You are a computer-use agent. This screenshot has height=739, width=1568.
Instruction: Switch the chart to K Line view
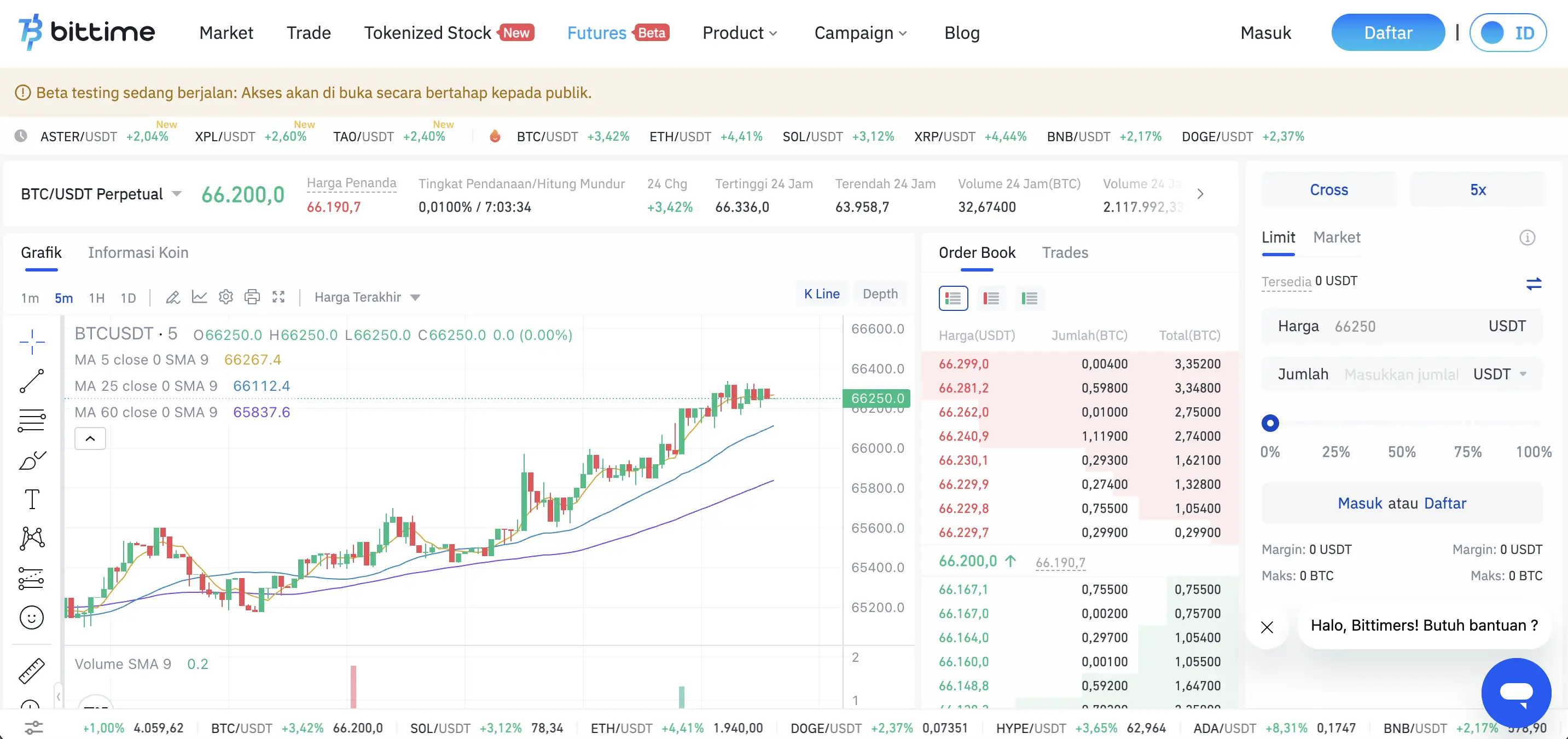click(822, 293)
